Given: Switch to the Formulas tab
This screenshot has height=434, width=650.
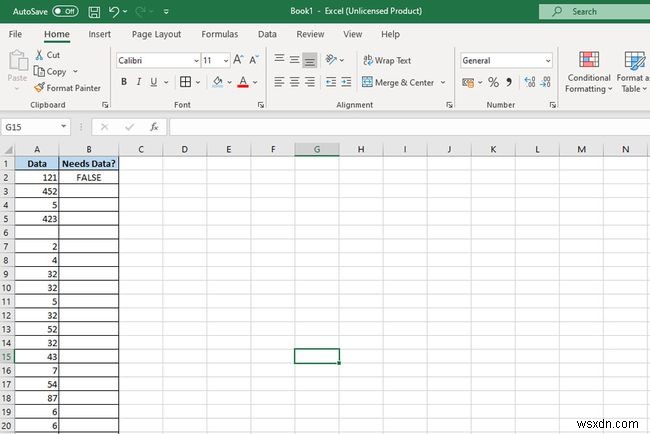Looking at the screenshot, I should click(x=220, y=34).
